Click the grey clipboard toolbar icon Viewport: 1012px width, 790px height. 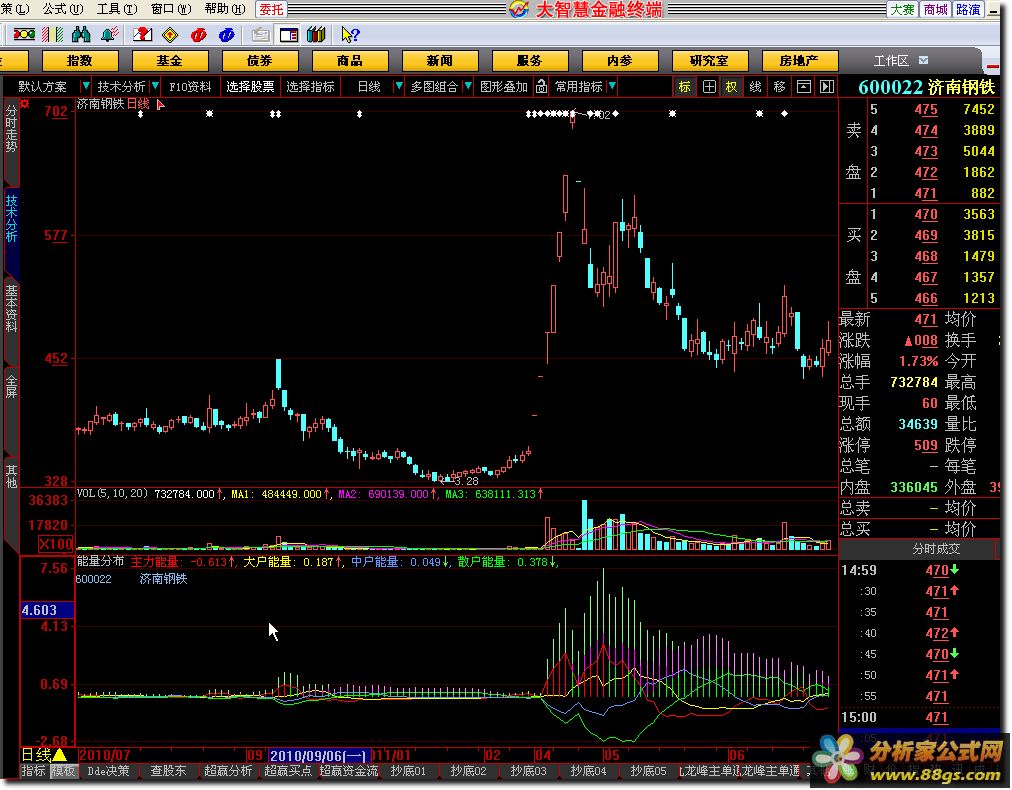click(x=260, y=34)
